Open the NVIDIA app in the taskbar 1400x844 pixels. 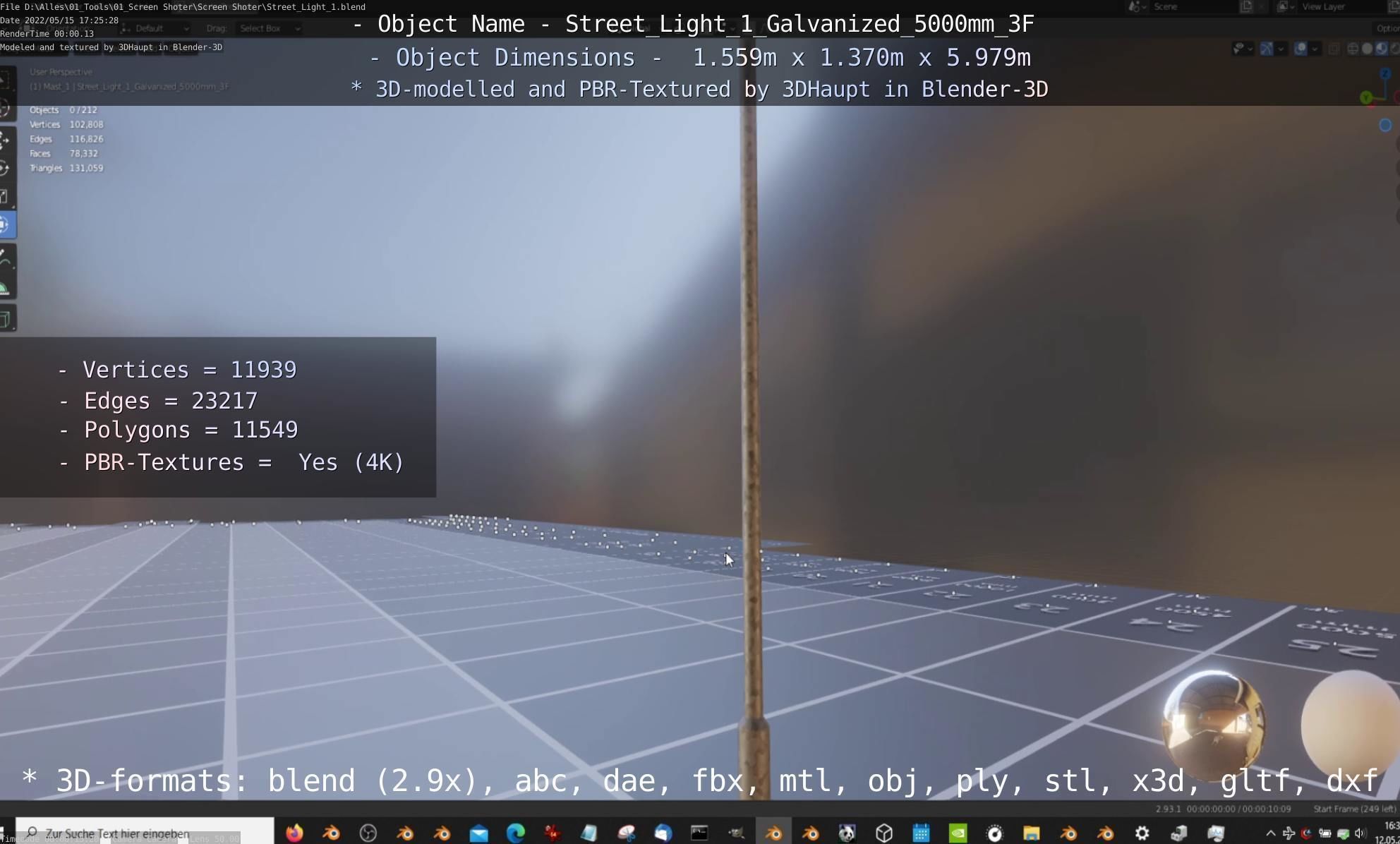pos(958,833)
